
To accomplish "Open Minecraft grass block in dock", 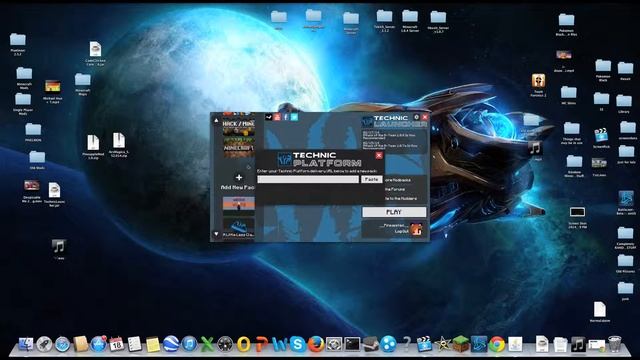I will [x=460, y=344].
